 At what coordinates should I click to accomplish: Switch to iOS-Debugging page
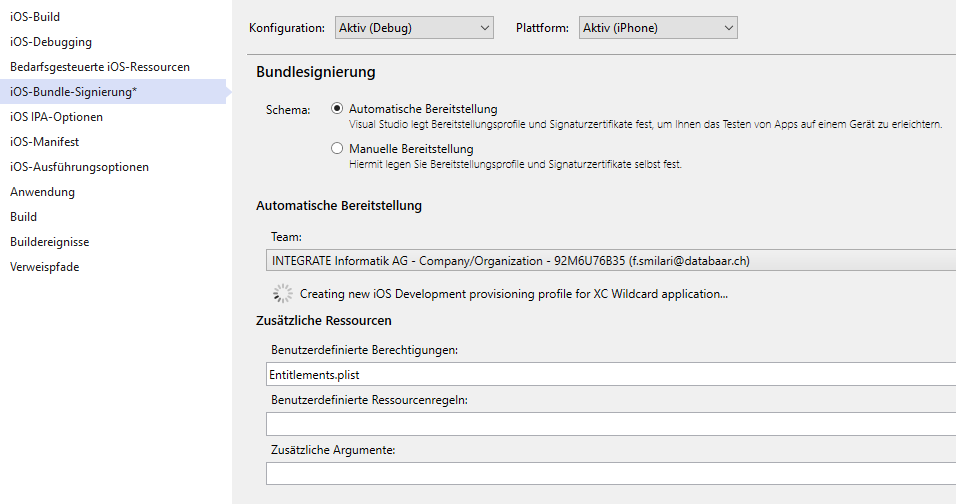51,42
